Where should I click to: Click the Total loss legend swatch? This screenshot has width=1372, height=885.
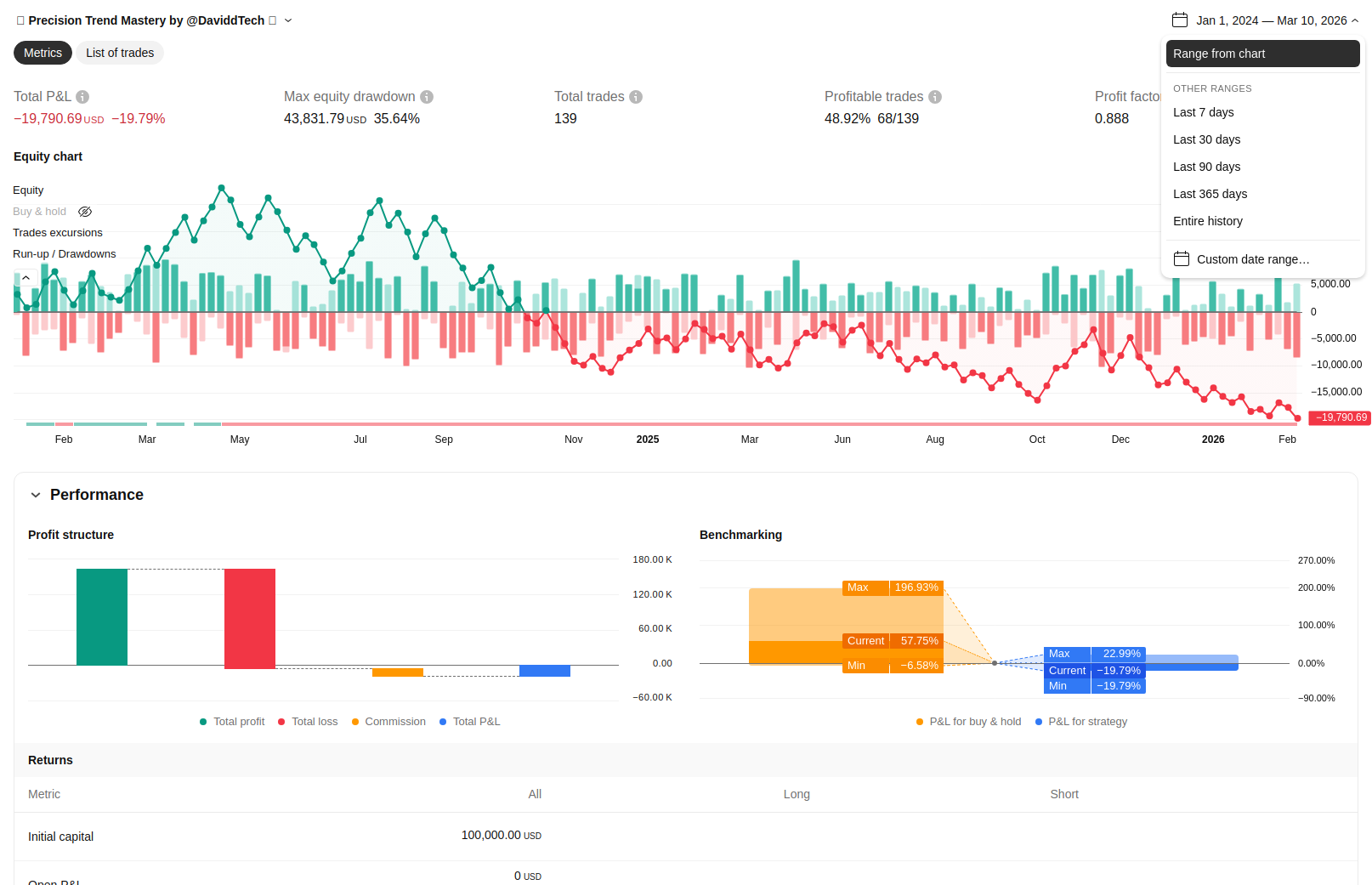(281, 722)
